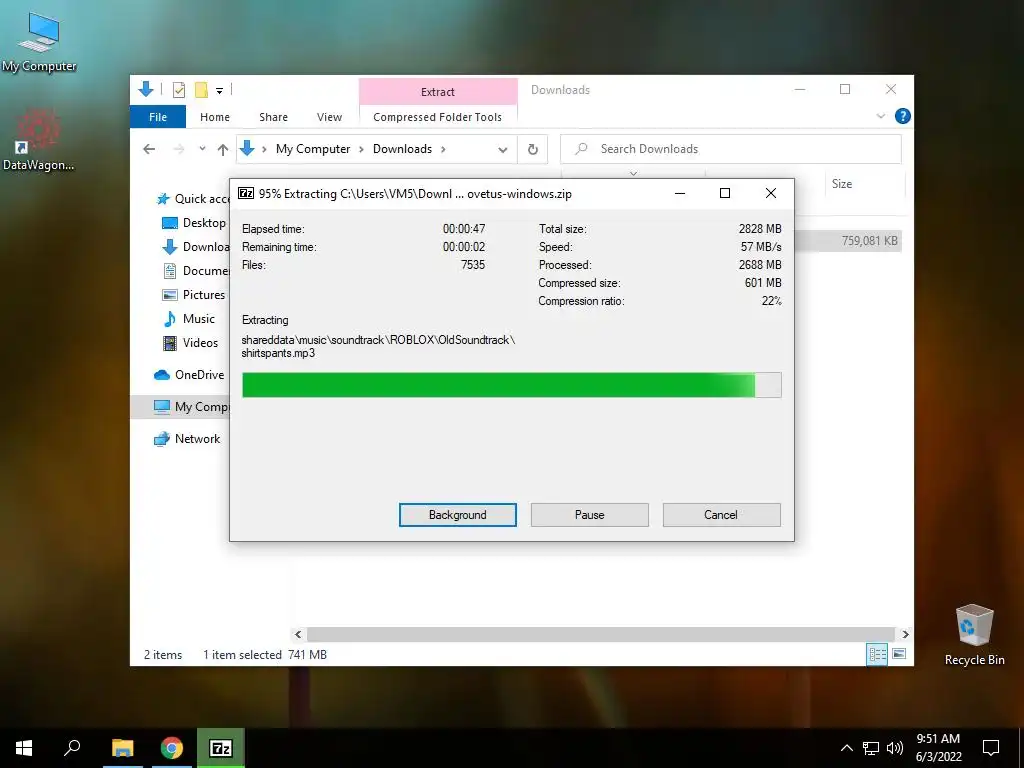This screenshot has width=1024, height=768.
Task: Go up one folder level
Action: click(223, 150)
